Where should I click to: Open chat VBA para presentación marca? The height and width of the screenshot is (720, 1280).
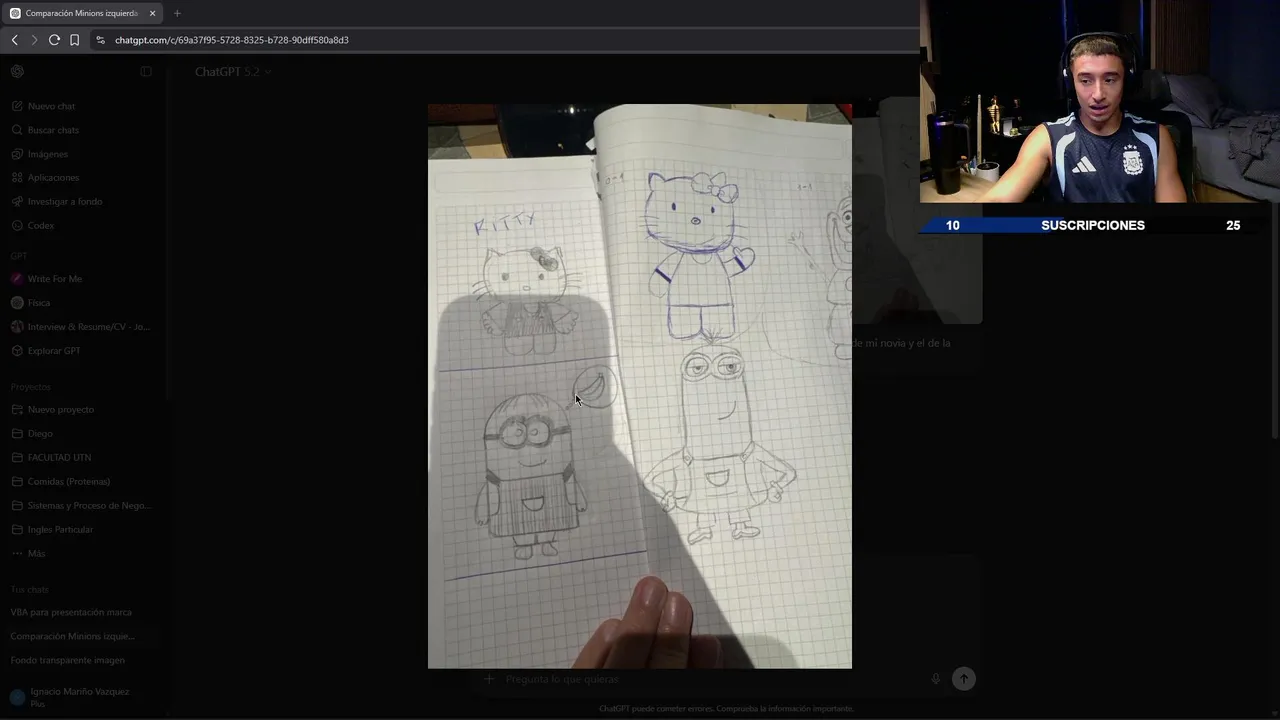tap(71, 612)
